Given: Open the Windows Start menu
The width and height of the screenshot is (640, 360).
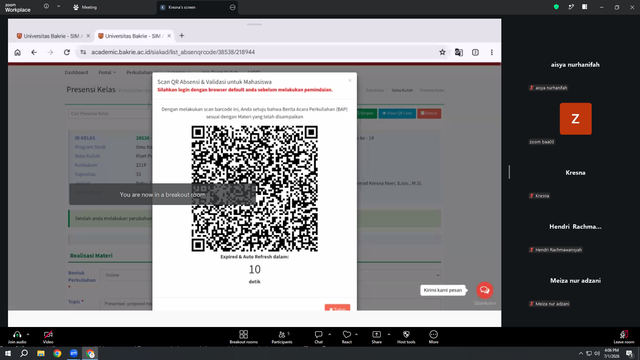Looking at the screenshot, I should pyautogui.click(x=8, y=353).
